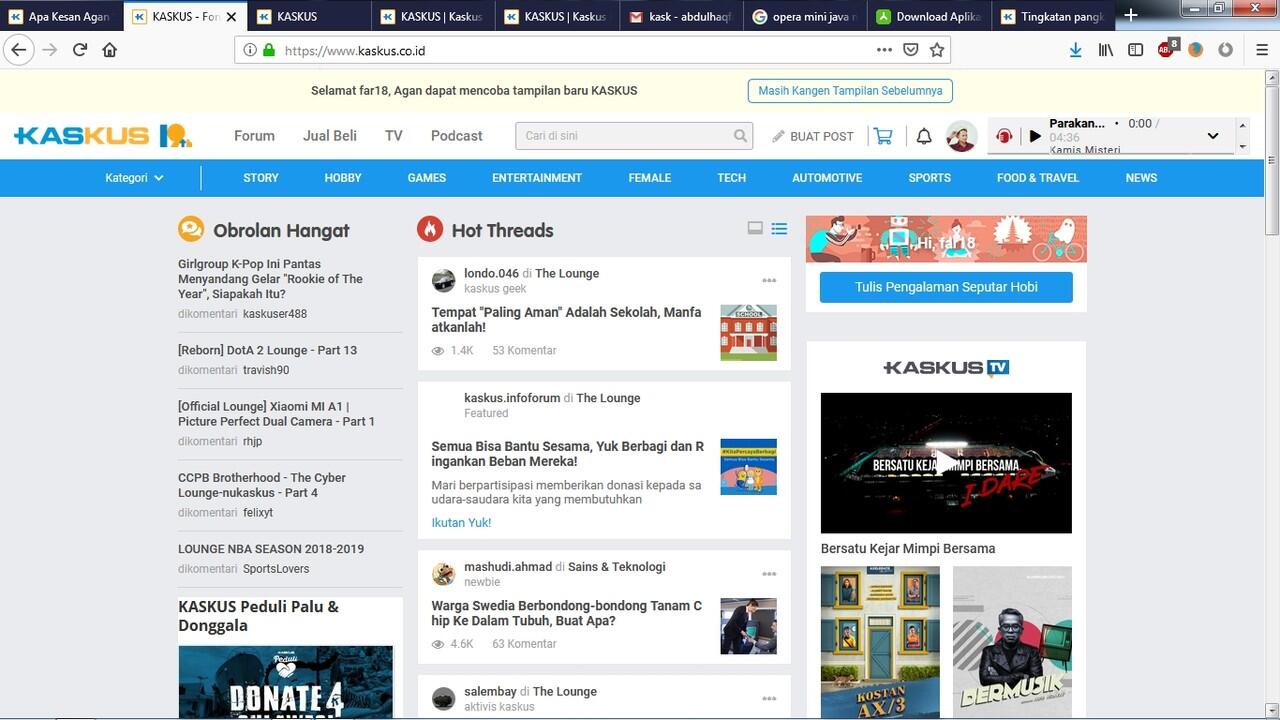Select the TECH category
The height and width of the screenshot is (720, 1280).
point(731,178)
